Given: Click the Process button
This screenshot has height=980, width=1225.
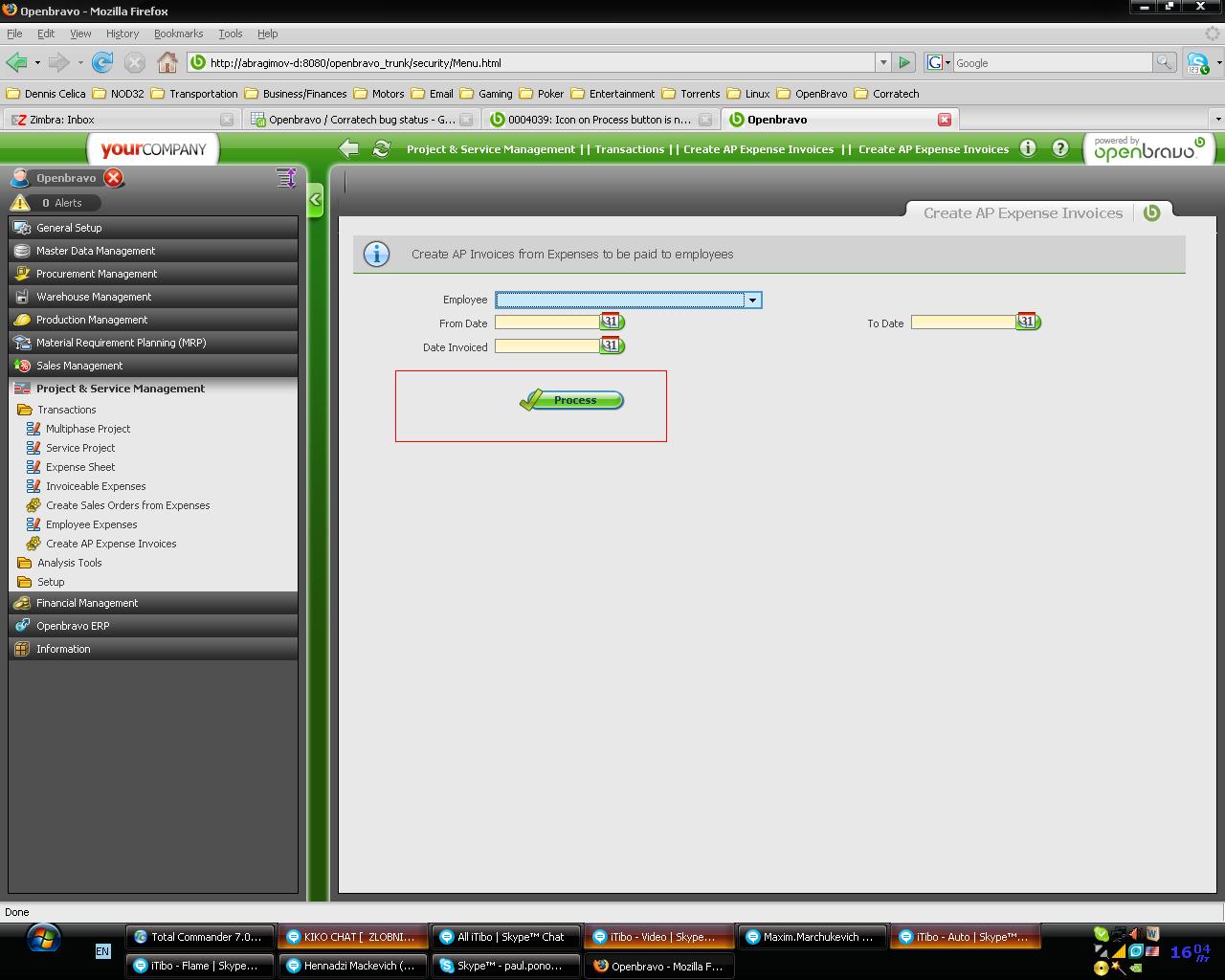Looking at the screenshot, I should pos(572,400).
